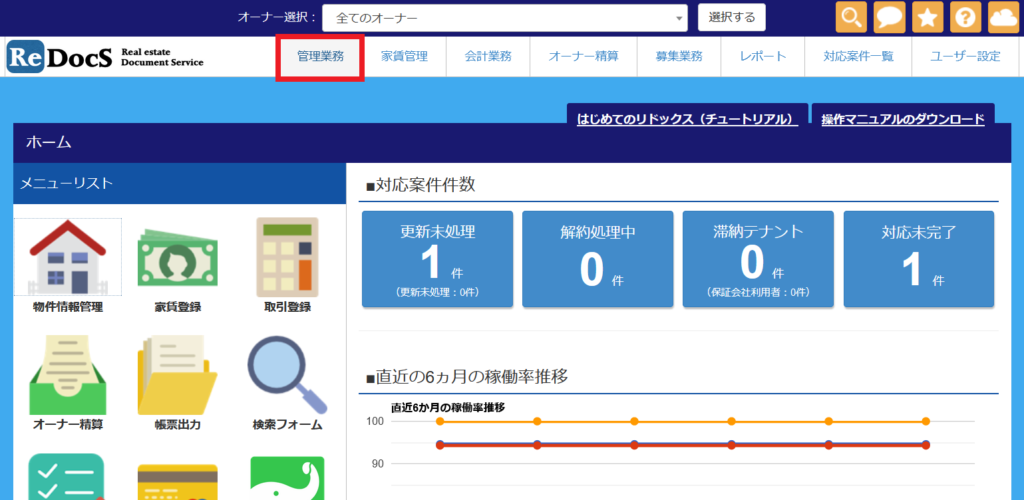Click the 解約処理中 count card
1024x500 pixels.
point(598,259)
